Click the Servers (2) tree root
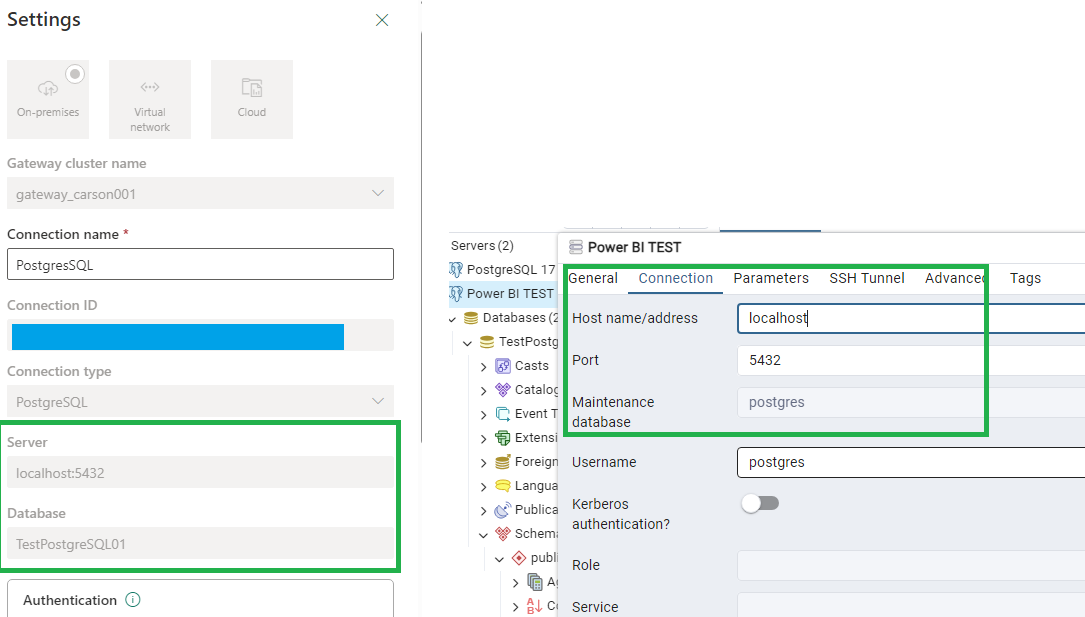 (x=482, y=246)
